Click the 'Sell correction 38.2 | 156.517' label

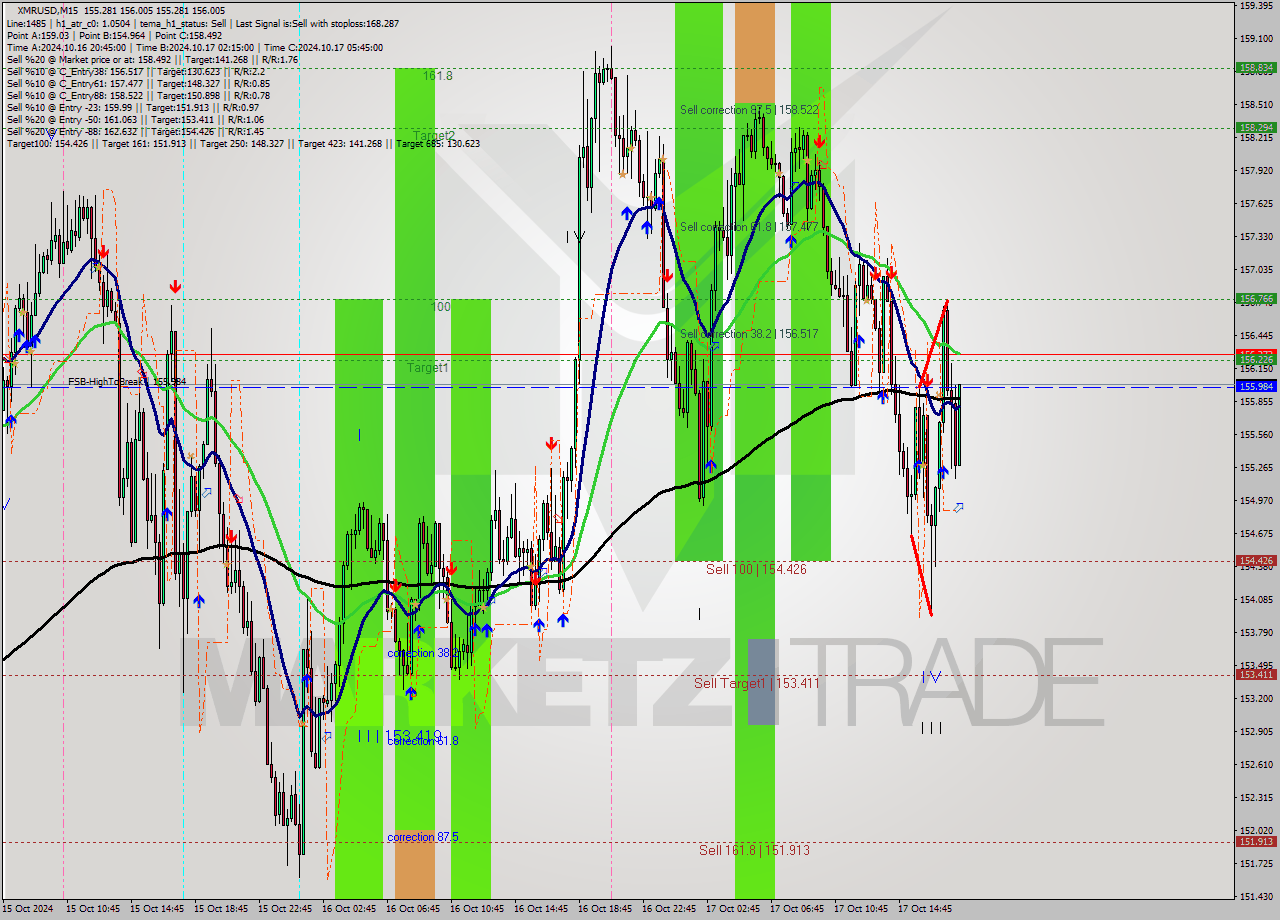[749, 334]
